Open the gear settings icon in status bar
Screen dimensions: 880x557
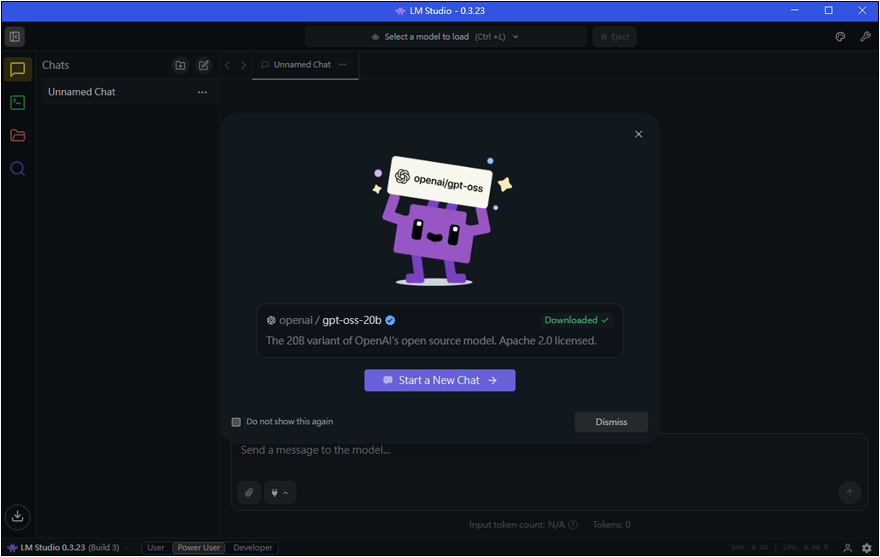(x=867, y=547)
